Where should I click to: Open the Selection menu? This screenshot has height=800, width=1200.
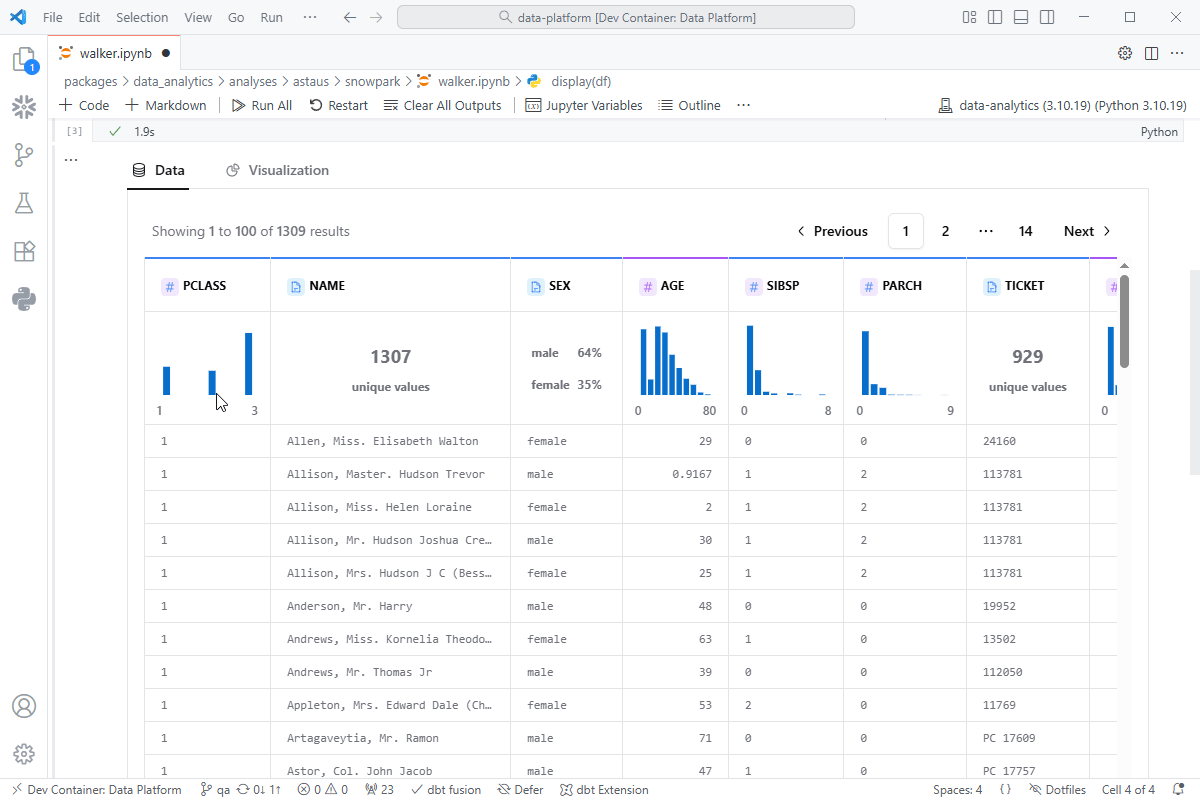click(142, 17)
